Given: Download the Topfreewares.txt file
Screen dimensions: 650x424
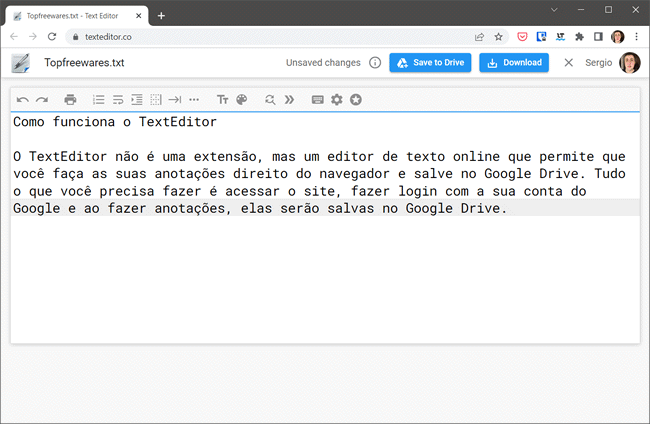Looking at the screenshot, I should 514,63.
